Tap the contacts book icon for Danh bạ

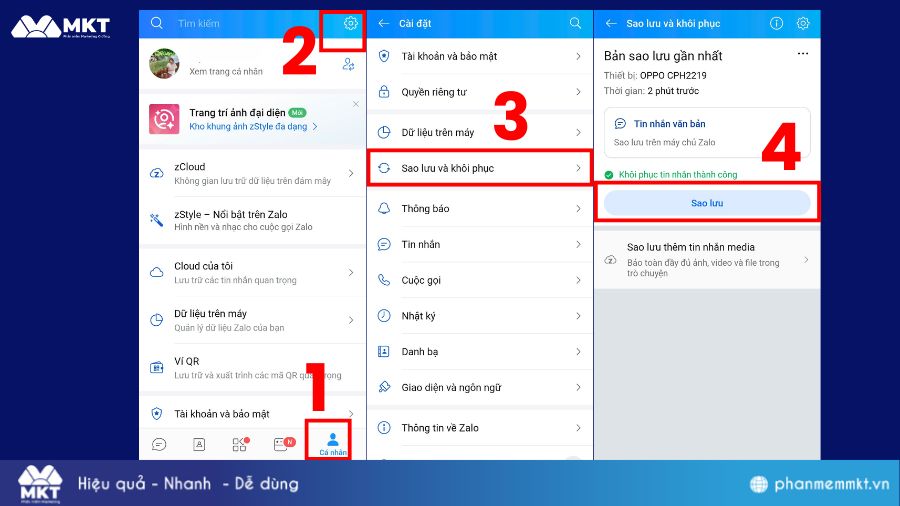384,351
